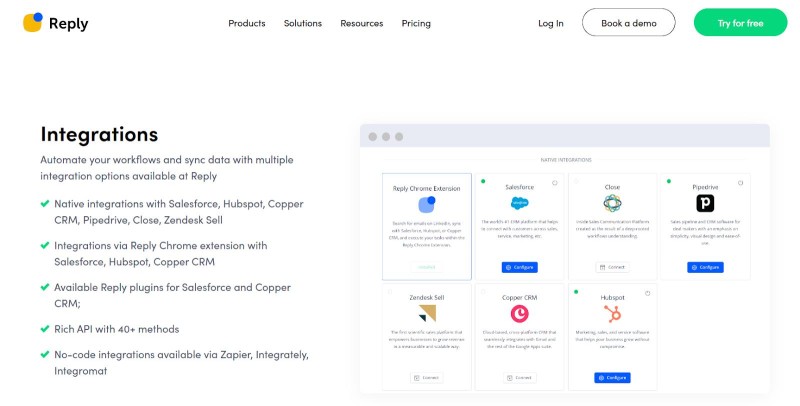Image resolution: width=800 pixels, height=406 pixels.
Task: Open the Resources menu
Action: pos(362,23)
